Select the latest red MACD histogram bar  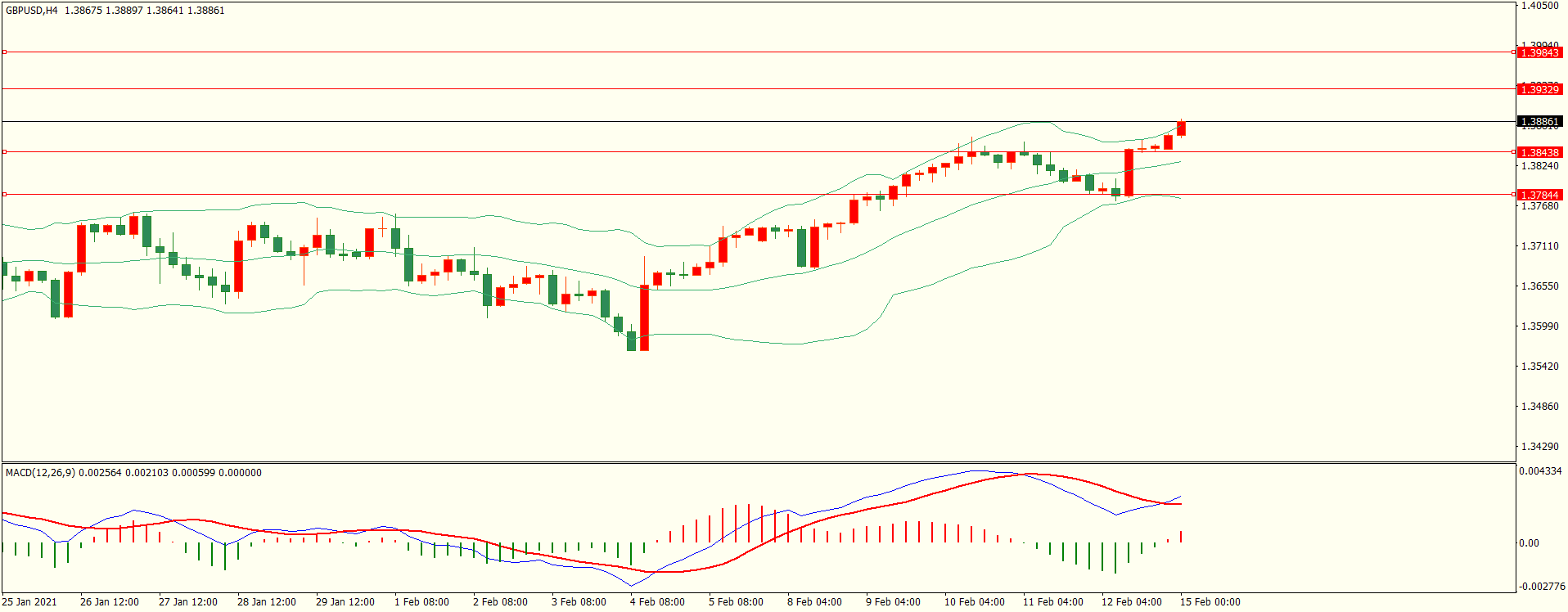point(1181,537)
